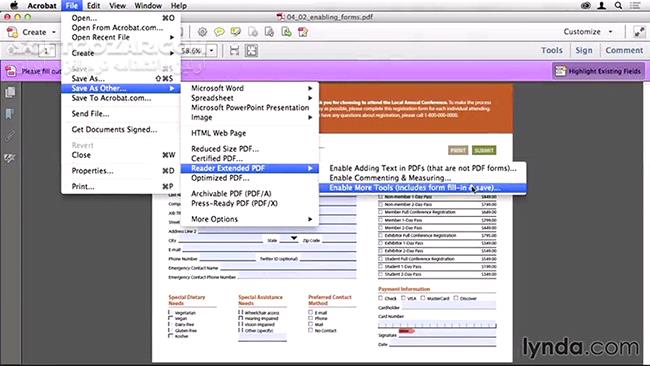Screen dimensions: 650x366
Task: Select the yellow sticky note comment tool
Action: (x=219, y=32)
